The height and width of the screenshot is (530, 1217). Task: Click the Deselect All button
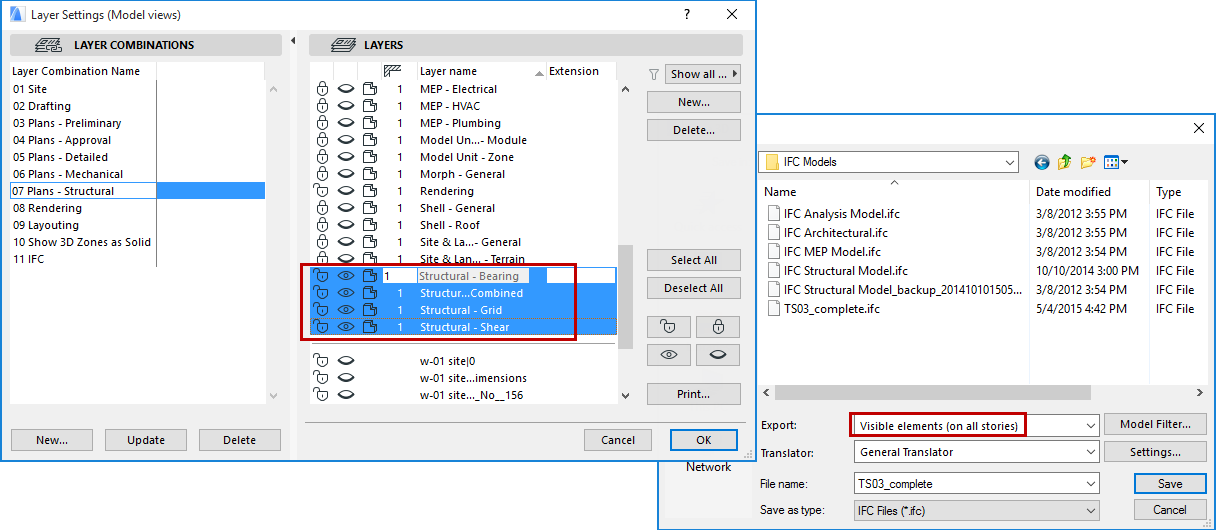694,288
